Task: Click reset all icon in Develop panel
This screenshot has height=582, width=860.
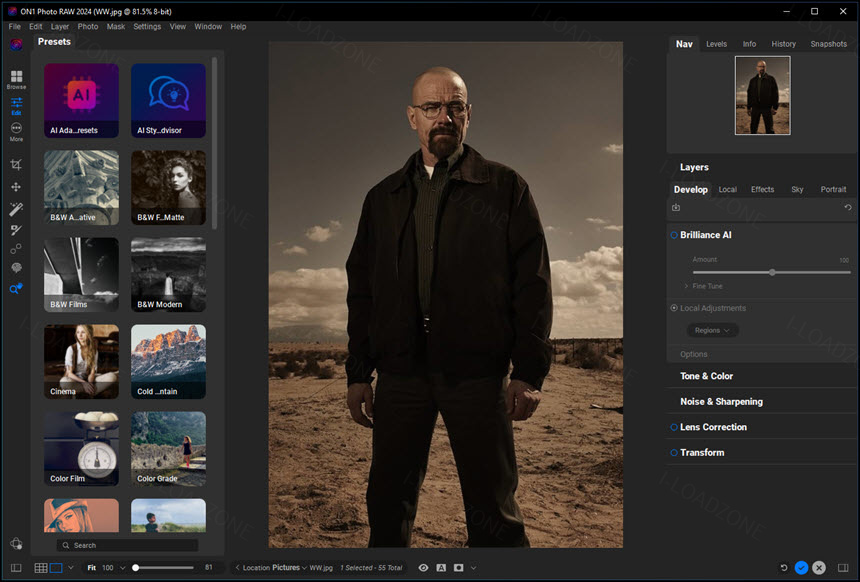Action: [848, 207]
